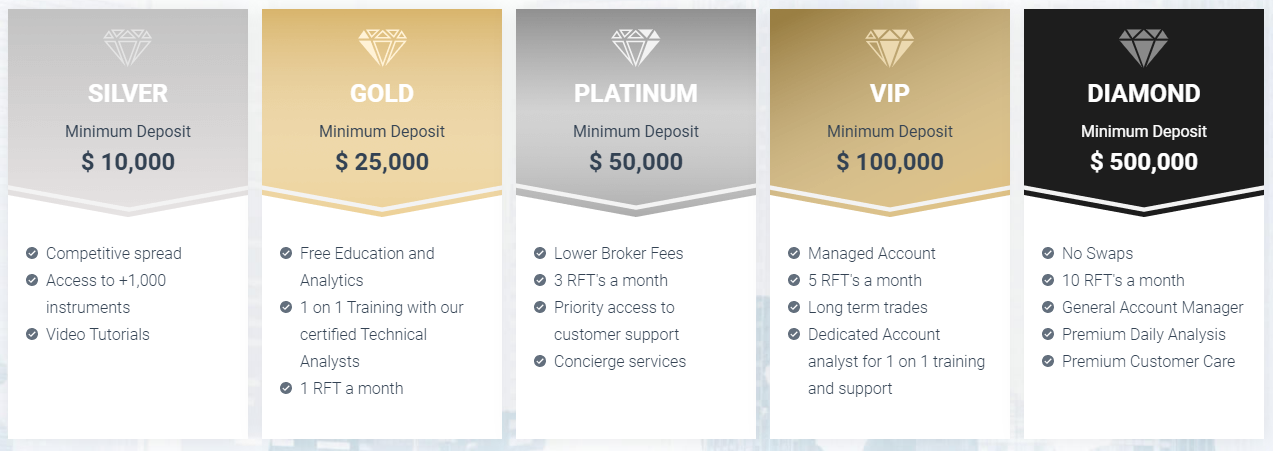Click the diamond icon above GOLD
The image size is (1273, 451).
click(382, 48)
